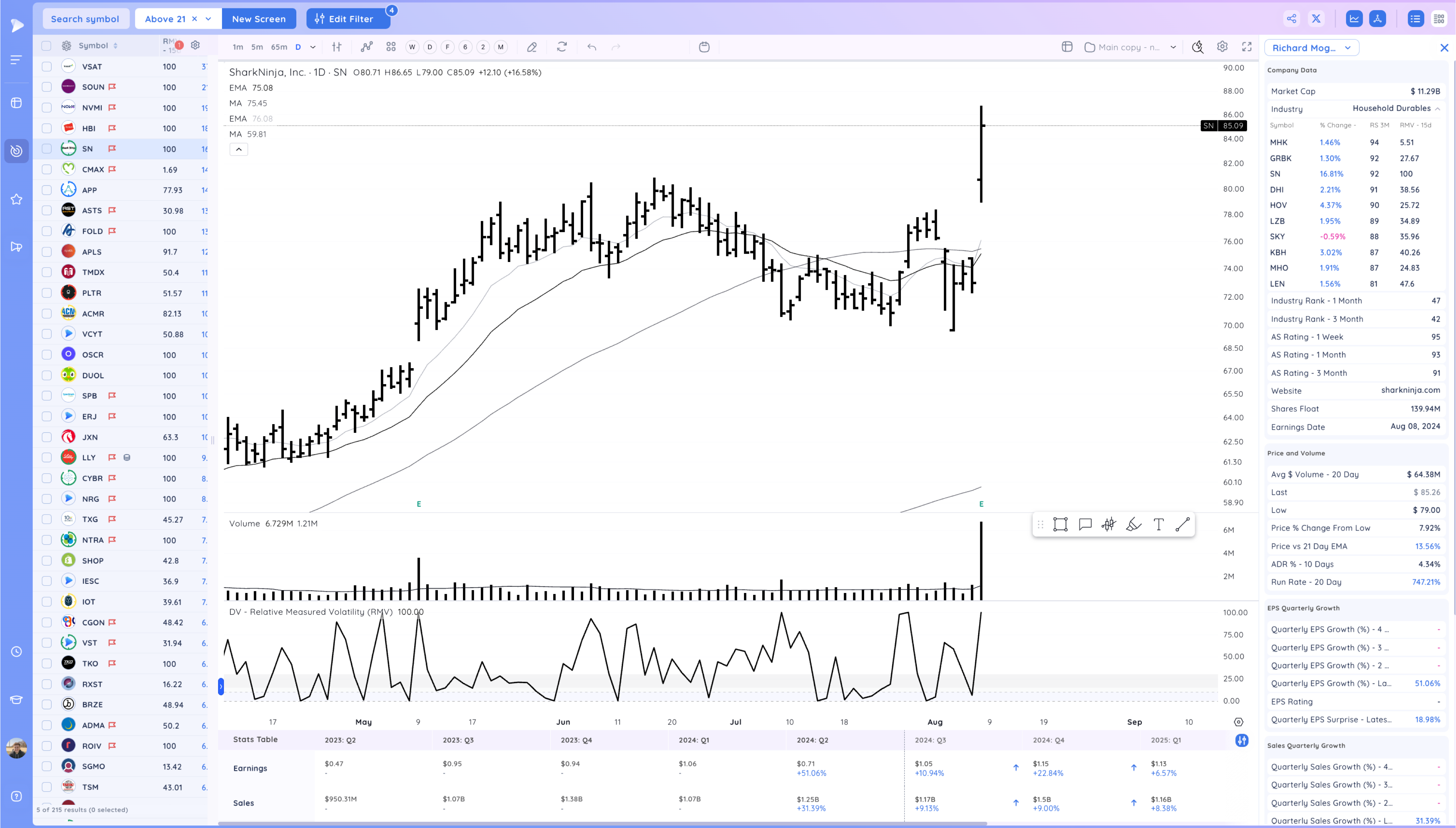Open chart settings gear icon

click(1222, 47)
